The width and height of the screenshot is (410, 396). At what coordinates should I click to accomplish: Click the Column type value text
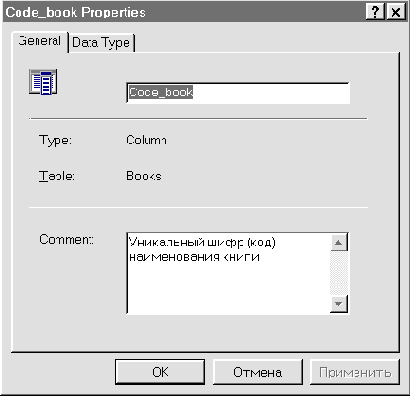pyautogui.click(x=146, y=140)
